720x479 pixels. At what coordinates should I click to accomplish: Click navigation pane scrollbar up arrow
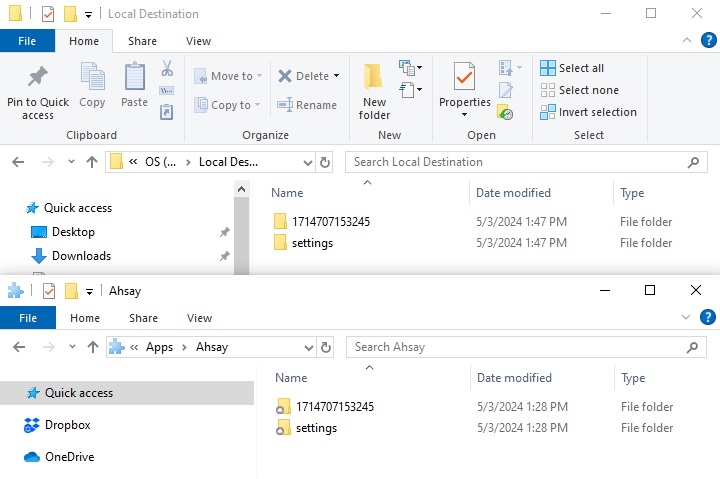[242, 189]
